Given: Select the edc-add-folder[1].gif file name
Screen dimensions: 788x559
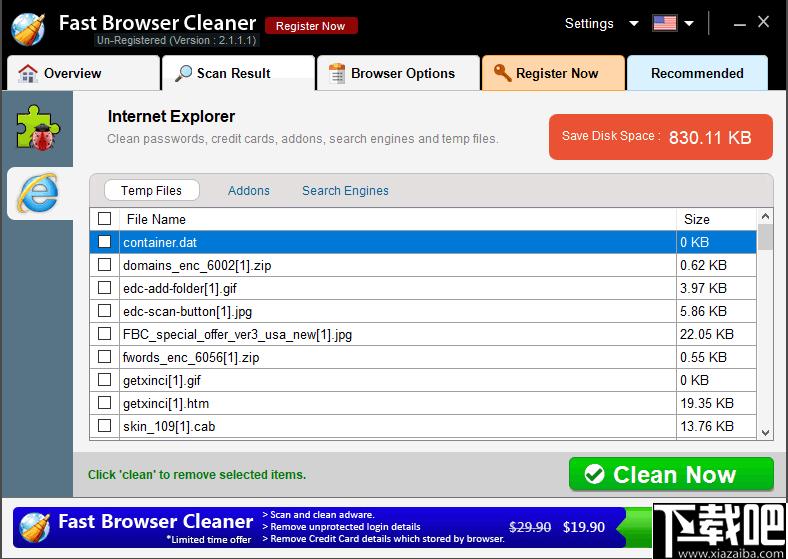Looking at the screenshot, I should tap(180, 289).
